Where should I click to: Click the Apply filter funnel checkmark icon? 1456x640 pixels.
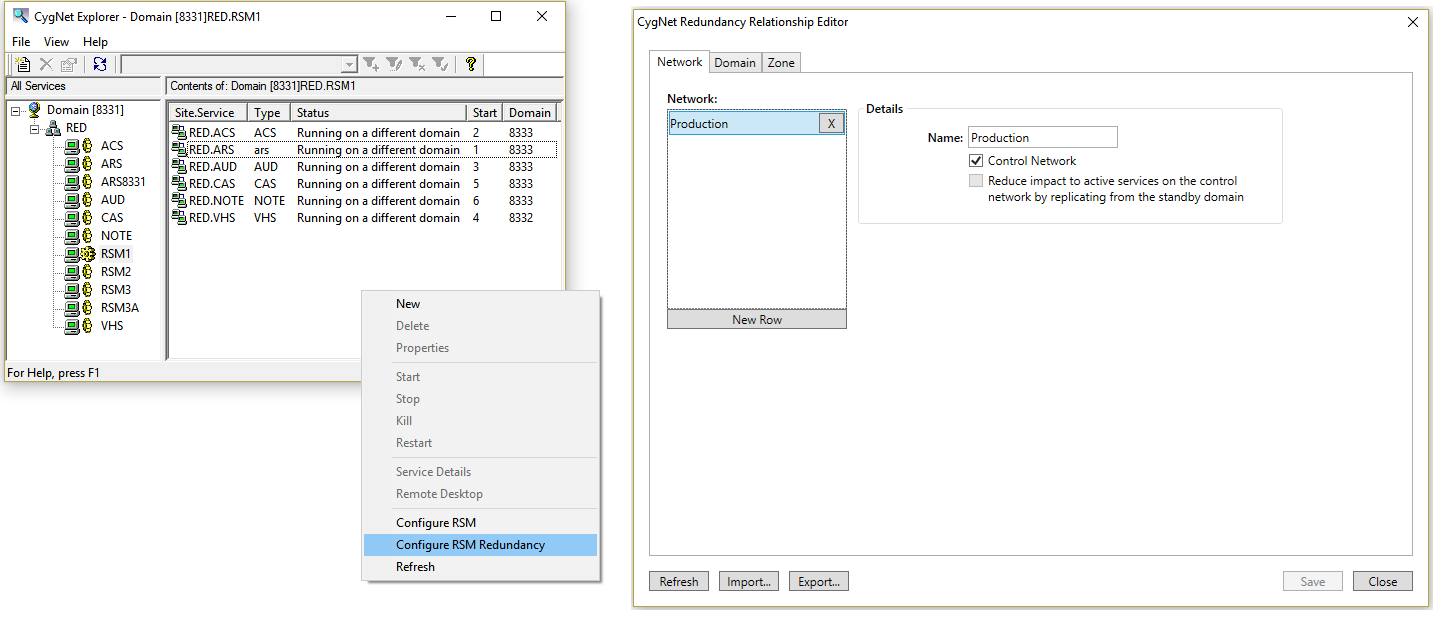click(x=440, y=64)
